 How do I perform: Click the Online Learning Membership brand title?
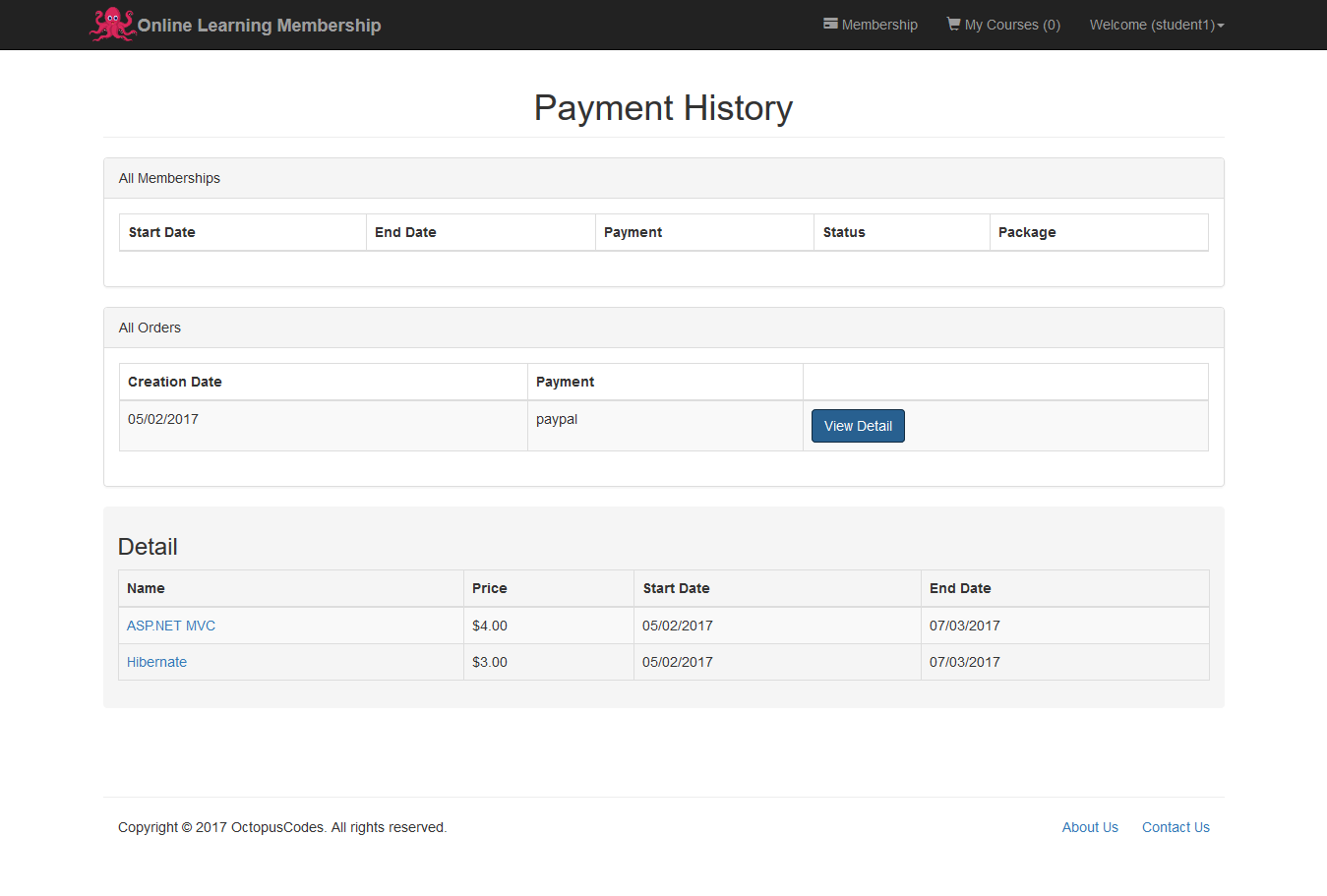pyautogui.click(x=259, y=26)
